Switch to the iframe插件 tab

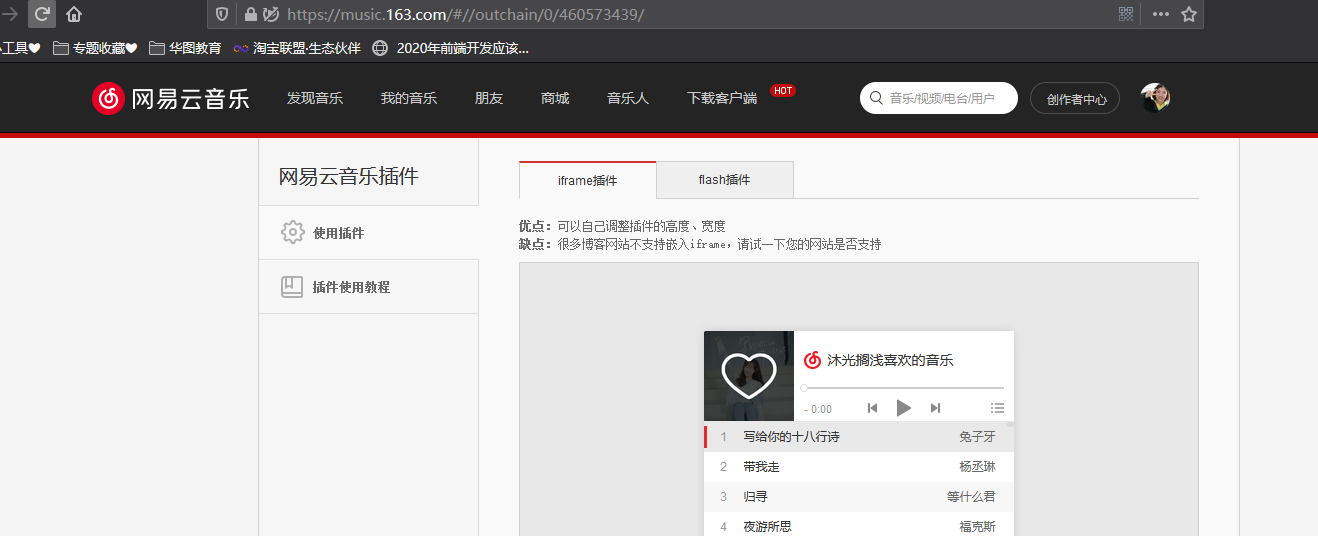tap(588, 180)
